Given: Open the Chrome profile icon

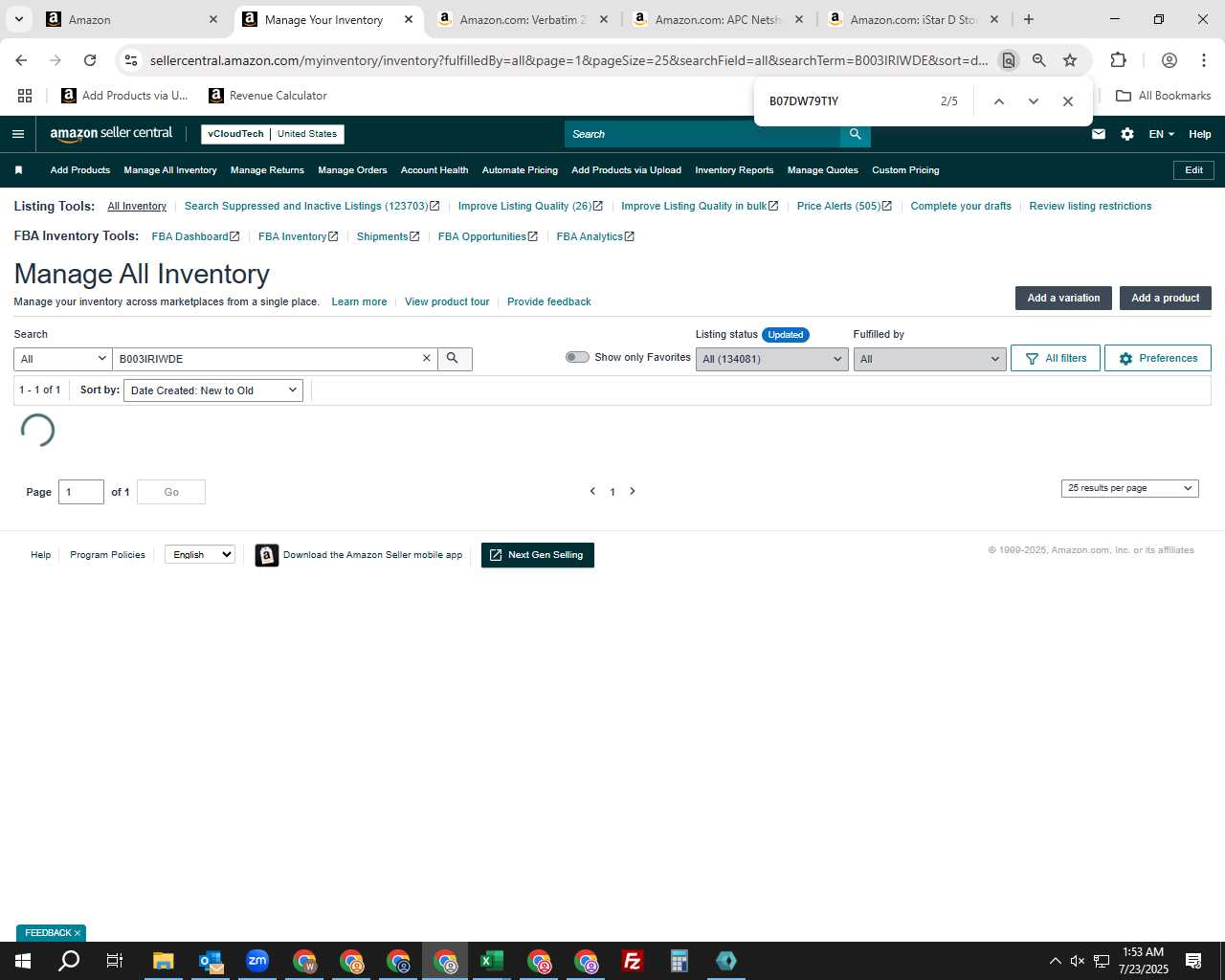Looking at the screenshot, I should [x=1169, y=60].
